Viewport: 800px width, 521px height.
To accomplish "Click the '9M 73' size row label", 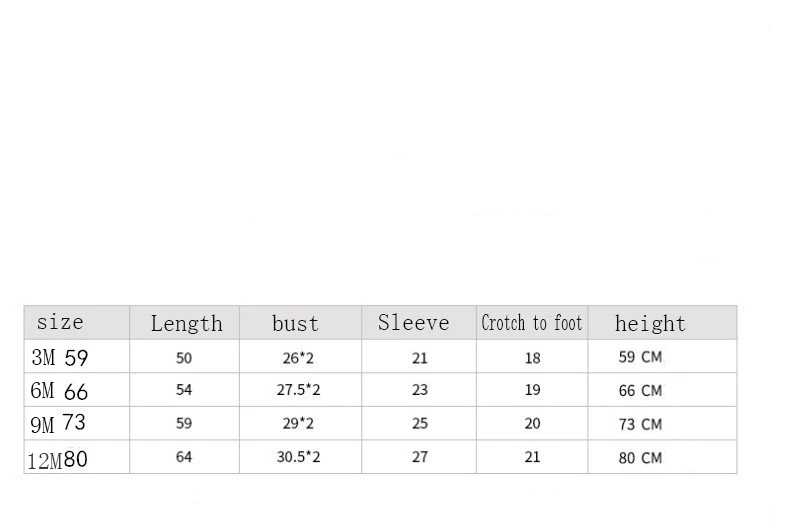I will [58, 424].
